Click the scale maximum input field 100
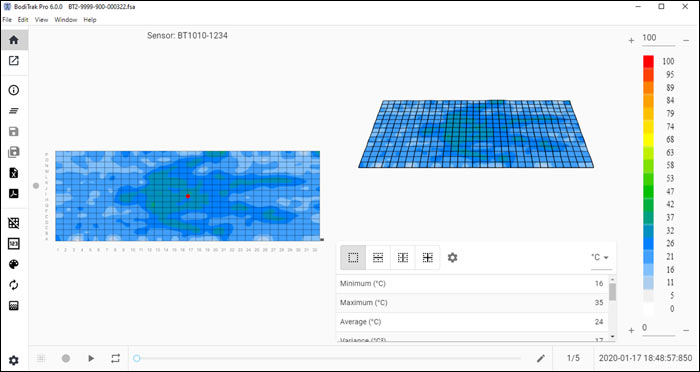700x372 pixels. 658,39
